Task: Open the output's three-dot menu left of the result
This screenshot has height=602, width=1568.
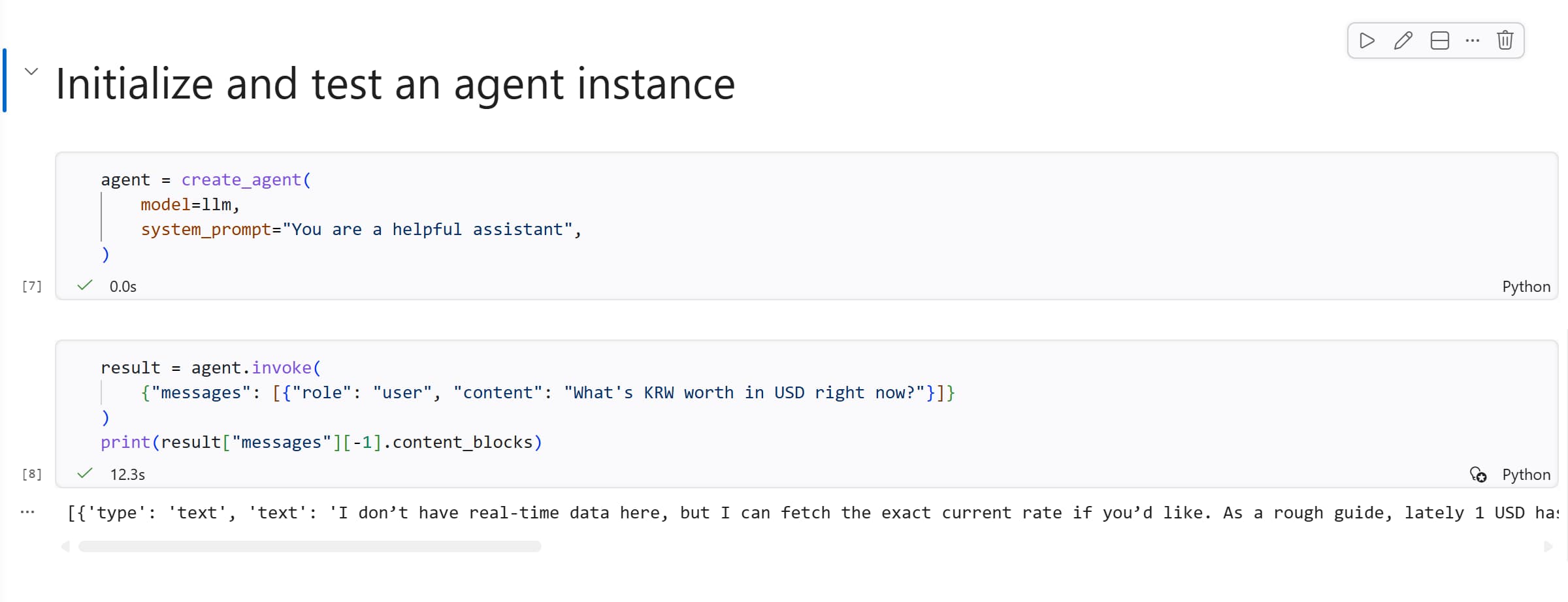Action: click(27, 512)
